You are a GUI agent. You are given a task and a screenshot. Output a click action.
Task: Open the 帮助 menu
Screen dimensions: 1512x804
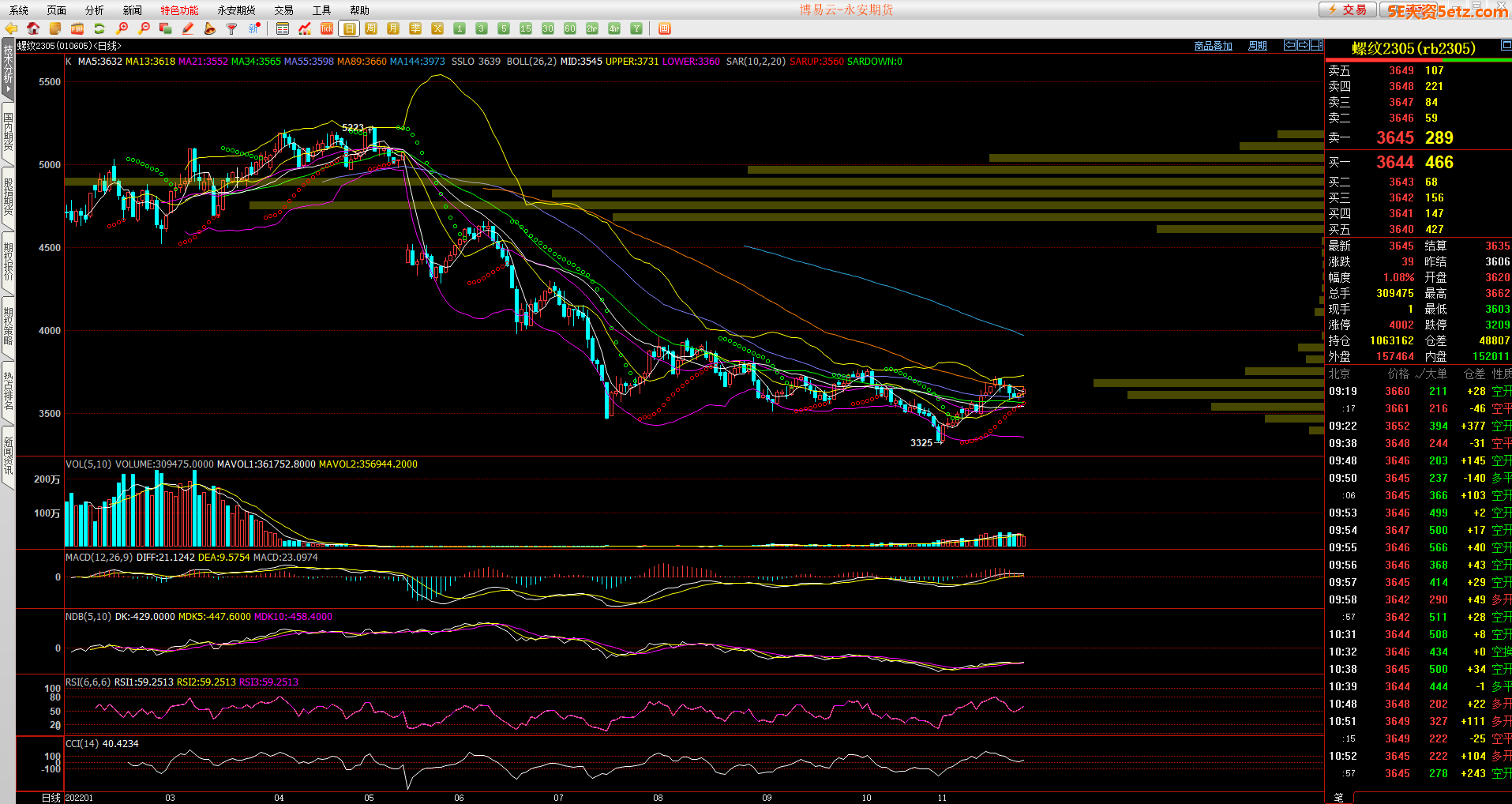click(x=360, y=10)
